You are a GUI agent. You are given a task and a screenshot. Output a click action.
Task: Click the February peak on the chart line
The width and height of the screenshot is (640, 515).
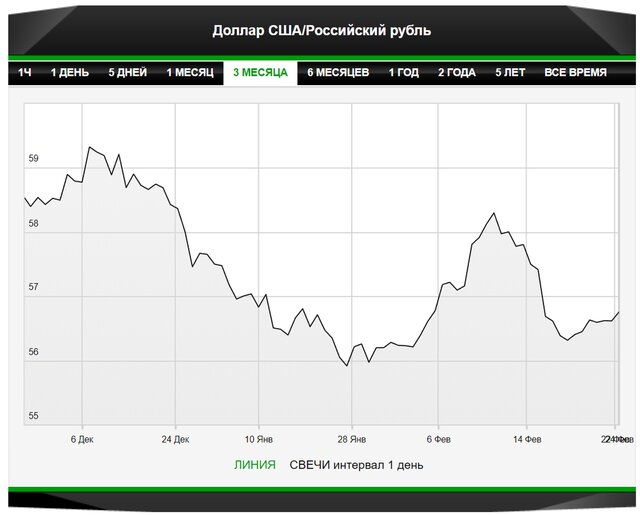point(494,213)
